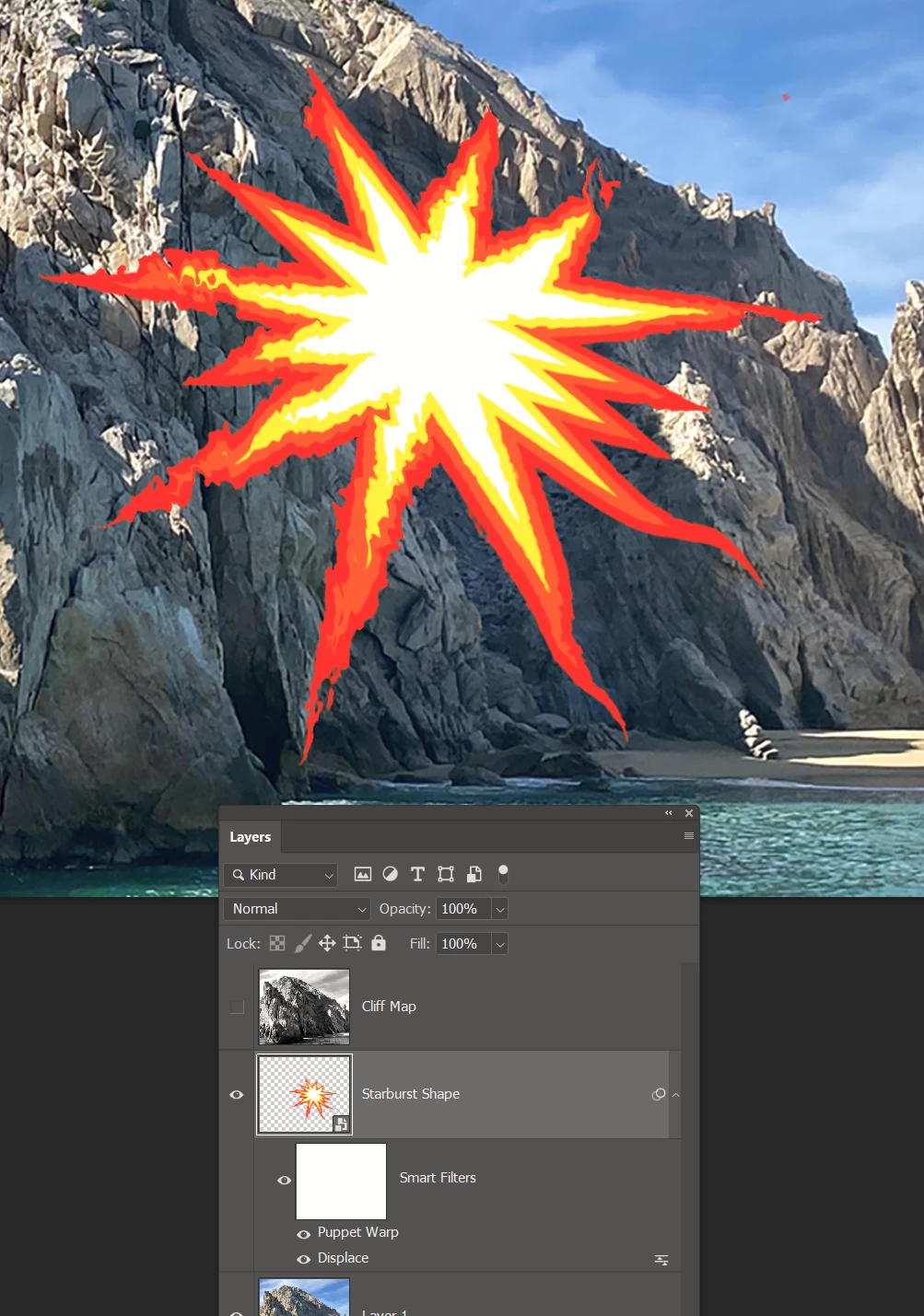Lock position move icon
924x1316 pixels.
(x=327, y=943)
